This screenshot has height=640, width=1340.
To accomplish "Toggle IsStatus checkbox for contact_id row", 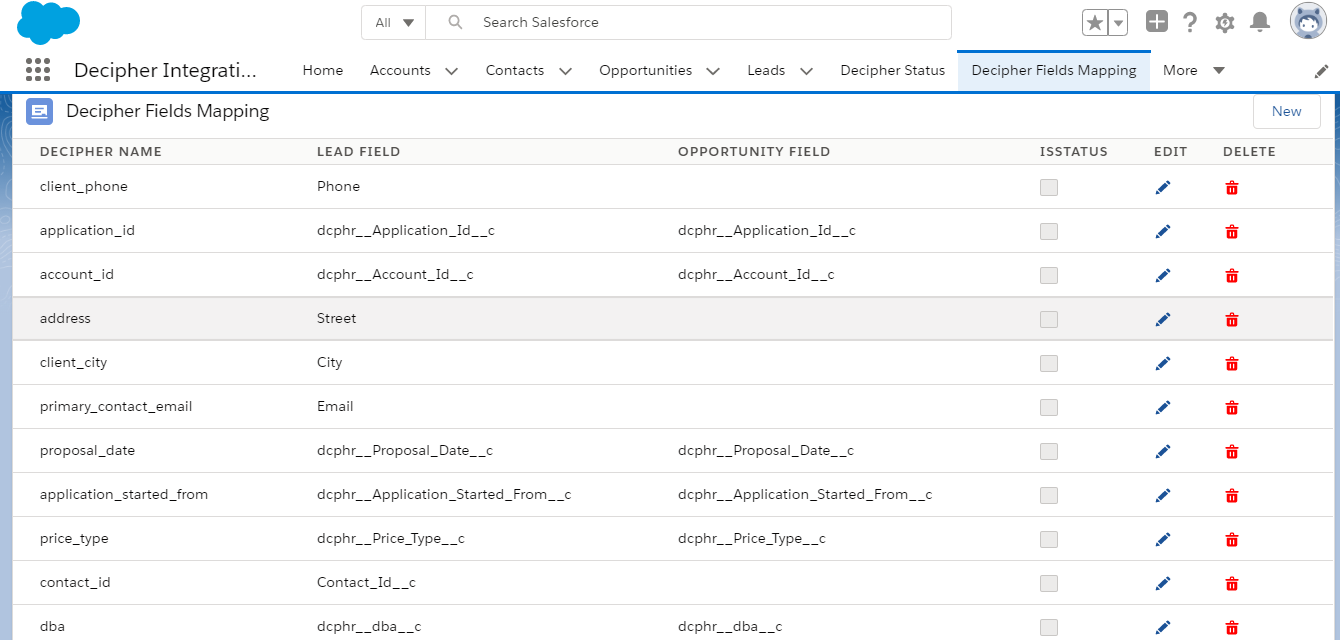I will (1049, 584).
